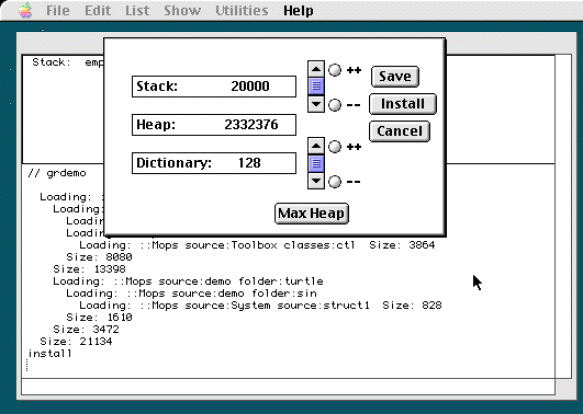
Task: Click the down arrow of Stack scrollbar
Action: tap(316, 103)
